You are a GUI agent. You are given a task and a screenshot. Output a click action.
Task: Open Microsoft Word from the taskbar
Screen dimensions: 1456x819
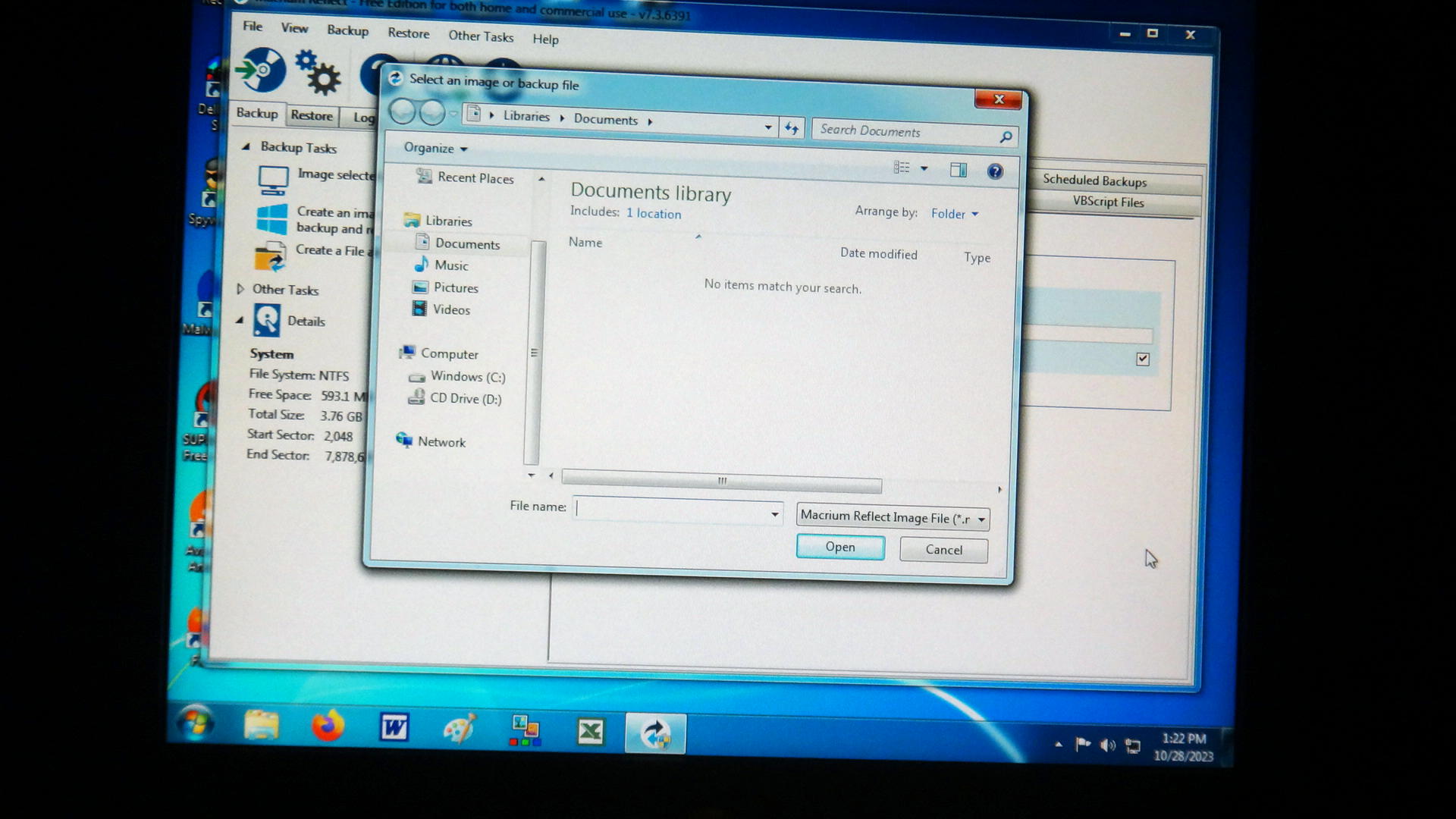coord(394,729)
